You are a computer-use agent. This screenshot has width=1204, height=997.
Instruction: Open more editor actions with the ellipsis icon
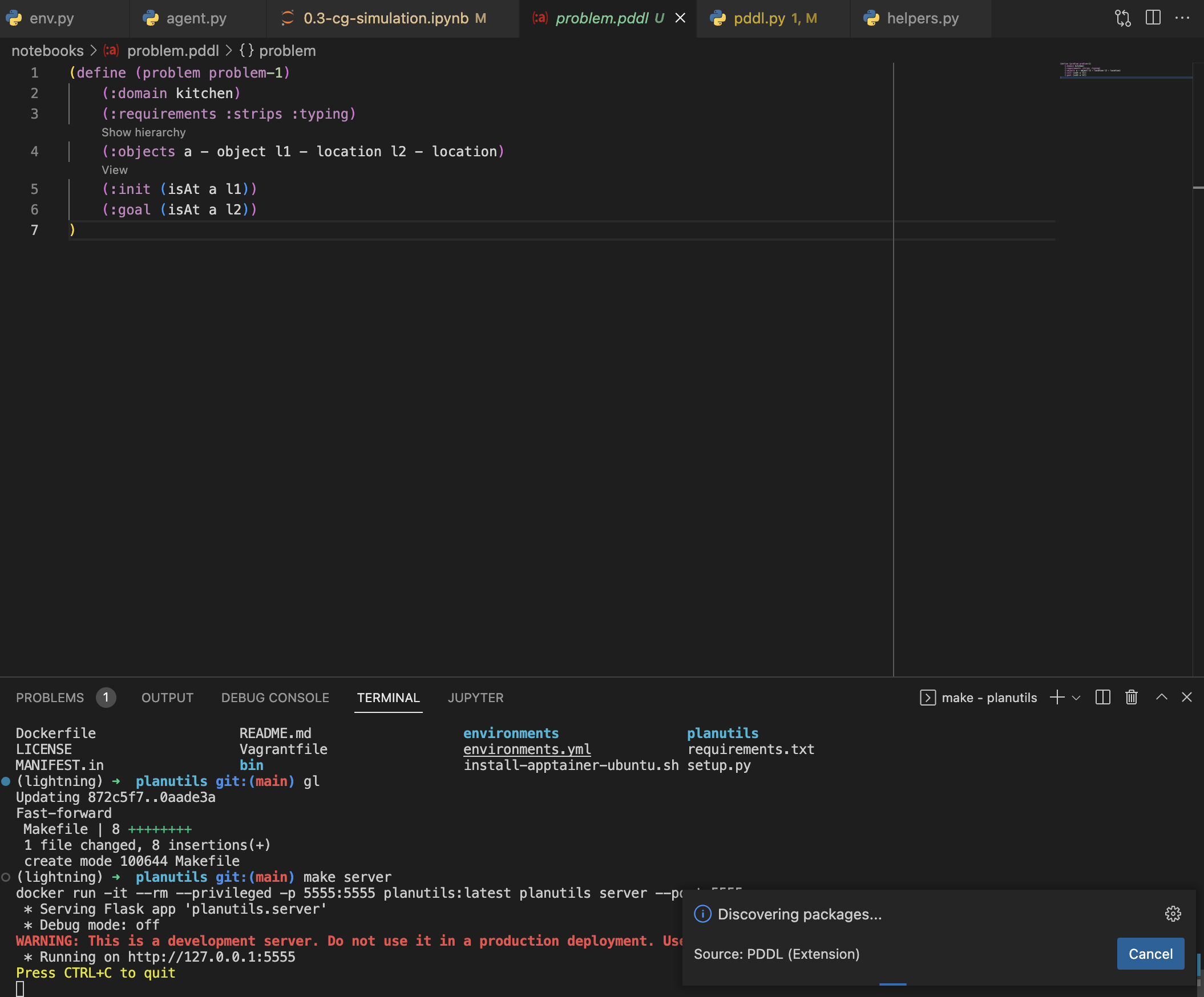coord(1182,18)
